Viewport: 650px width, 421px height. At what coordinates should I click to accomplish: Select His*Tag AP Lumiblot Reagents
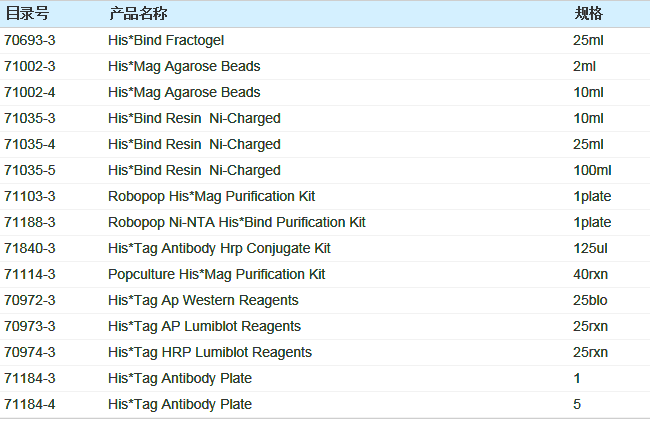point(204,327)
